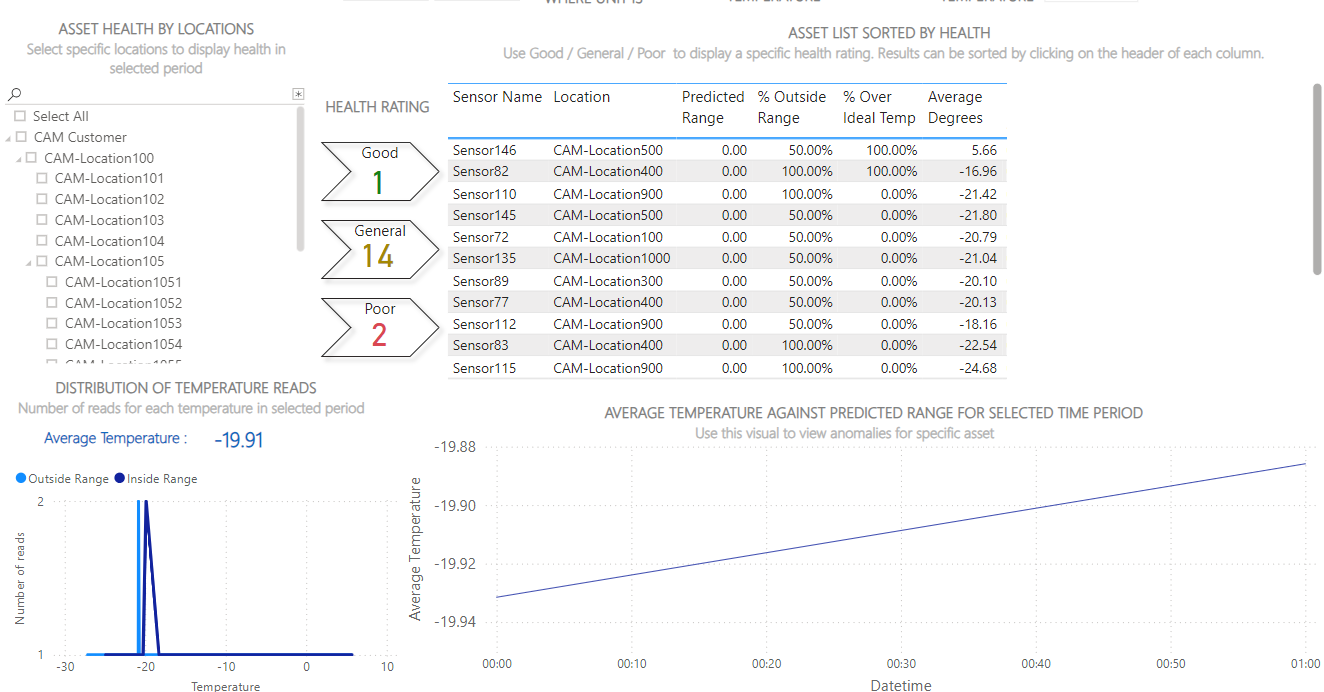Click the expand-all asterisk icon in the slicer header

[x=297, y=94]
